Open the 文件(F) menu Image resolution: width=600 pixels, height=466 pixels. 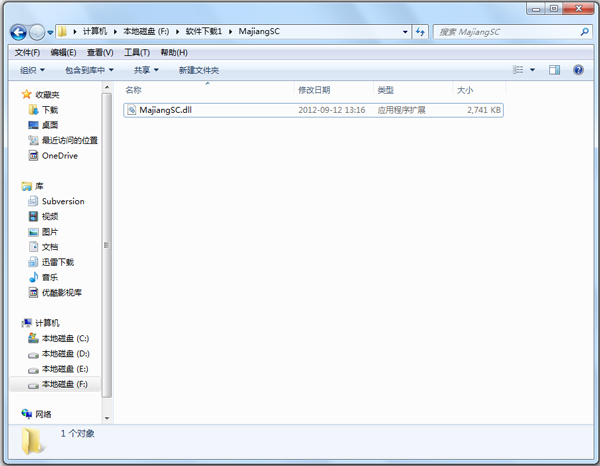(x=27, y=52)
